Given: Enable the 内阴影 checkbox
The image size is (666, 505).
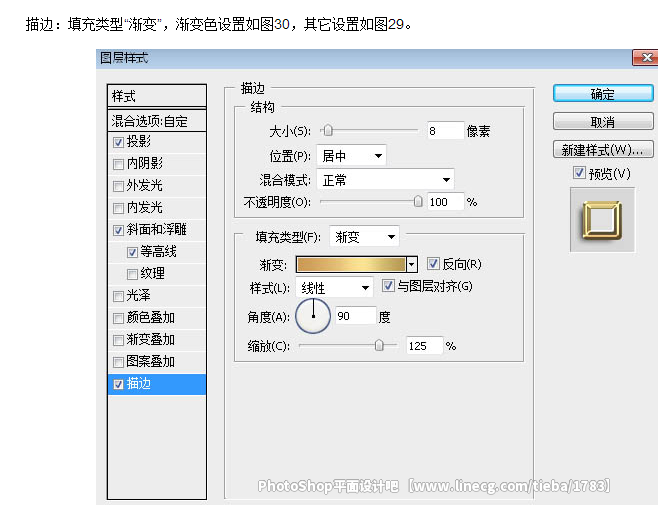Looking at the screenshot, I should click(x=119, y=164).
